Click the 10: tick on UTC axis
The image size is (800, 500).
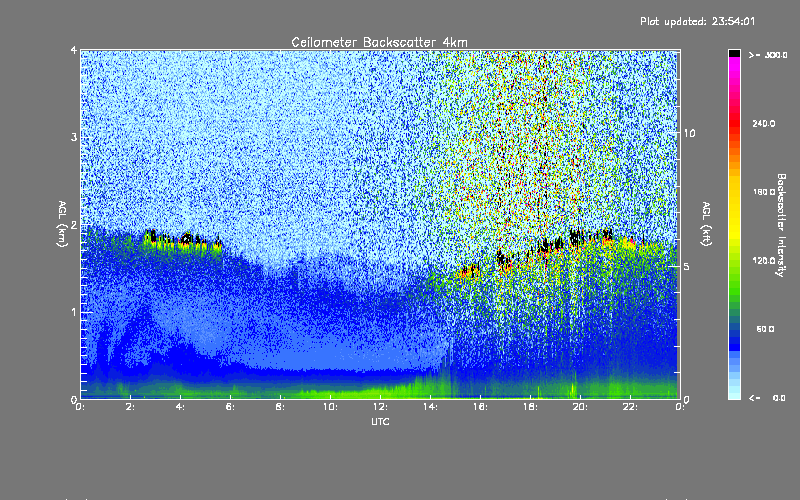click(x=330, y=407)
